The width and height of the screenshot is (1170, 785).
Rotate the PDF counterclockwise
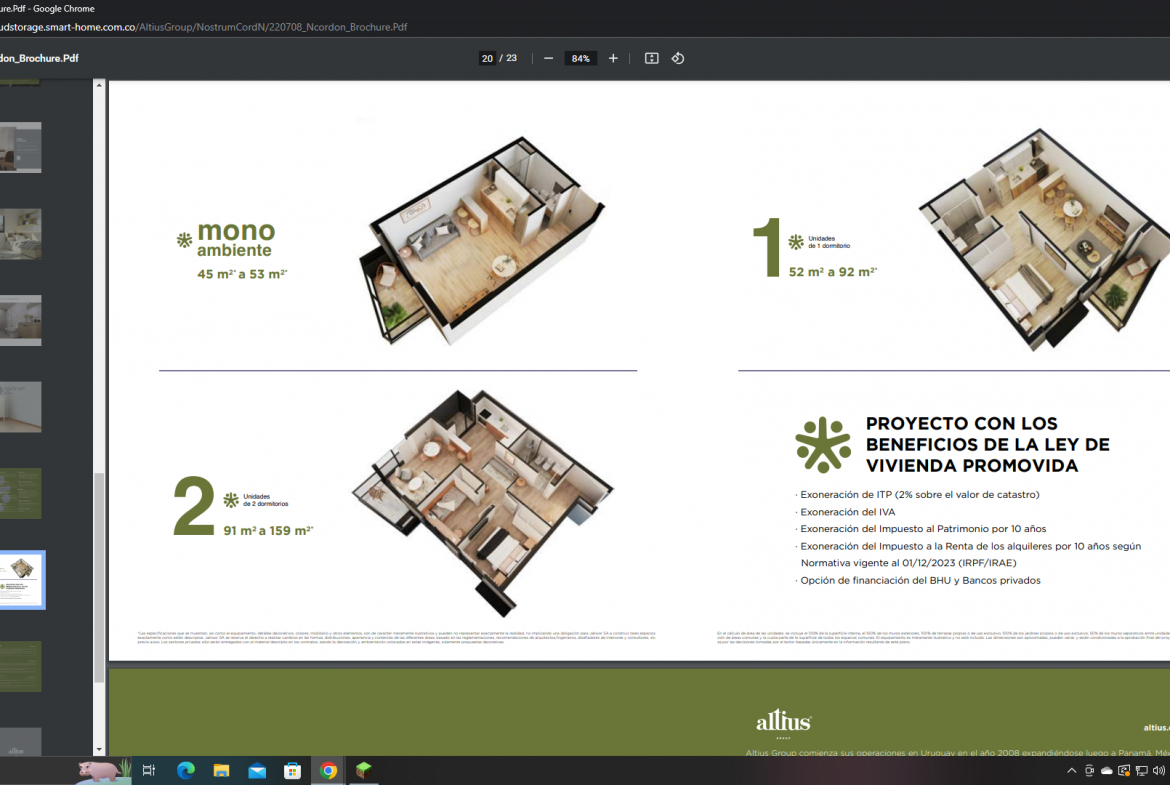[678, 58]
